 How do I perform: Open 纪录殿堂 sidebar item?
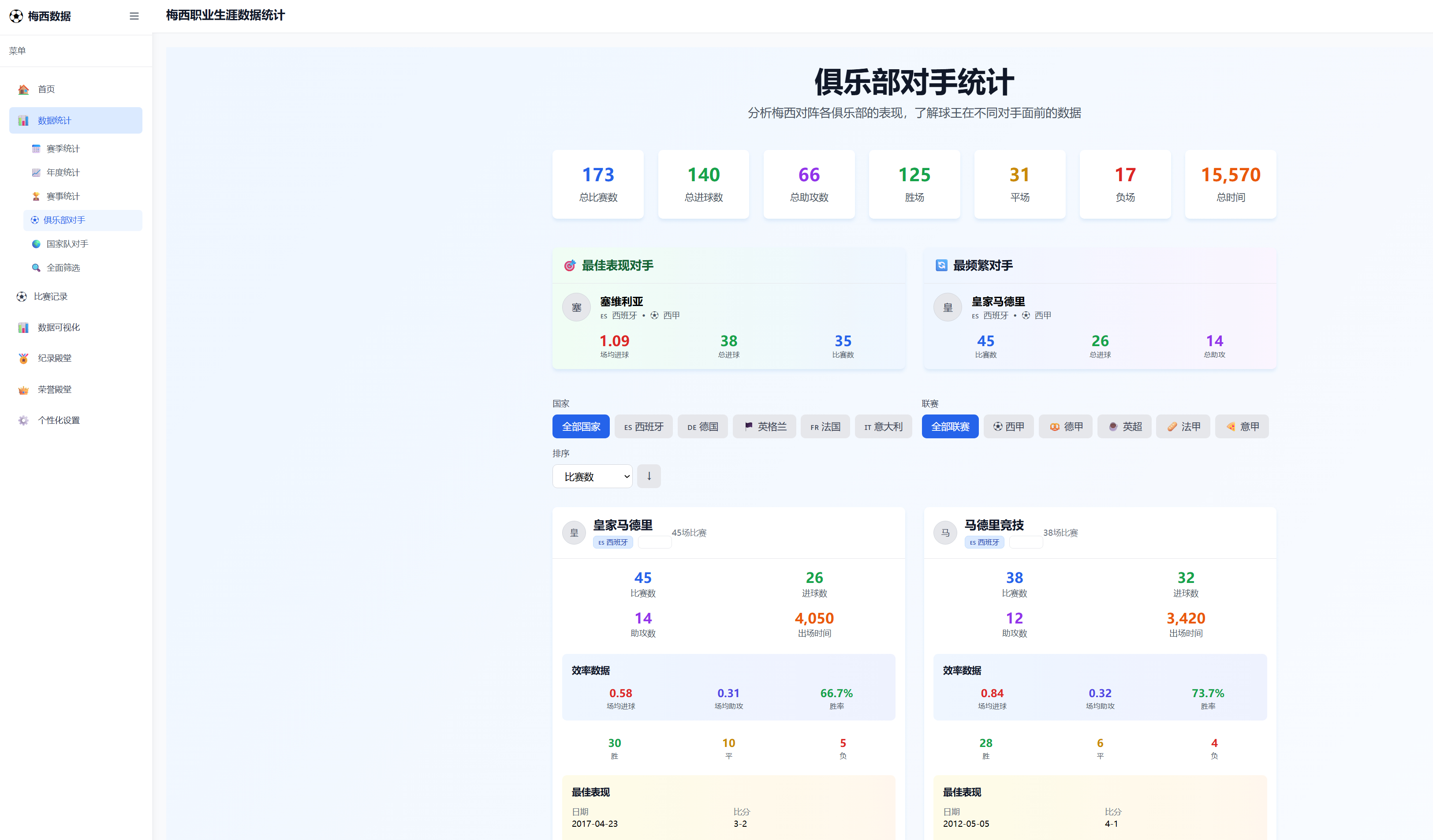point(76,358)
